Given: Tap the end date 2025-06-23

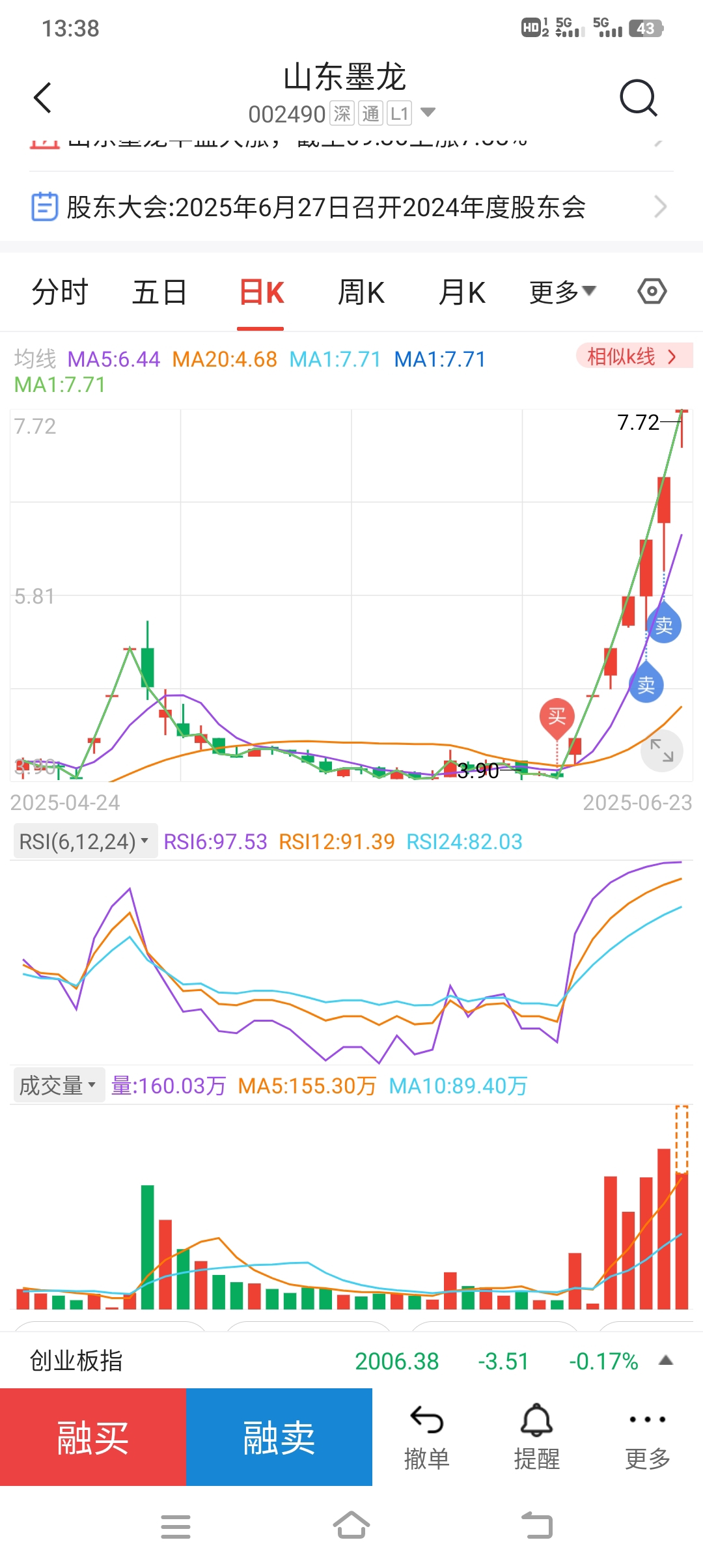Looking at the screenshot, I should pos(637,802).
